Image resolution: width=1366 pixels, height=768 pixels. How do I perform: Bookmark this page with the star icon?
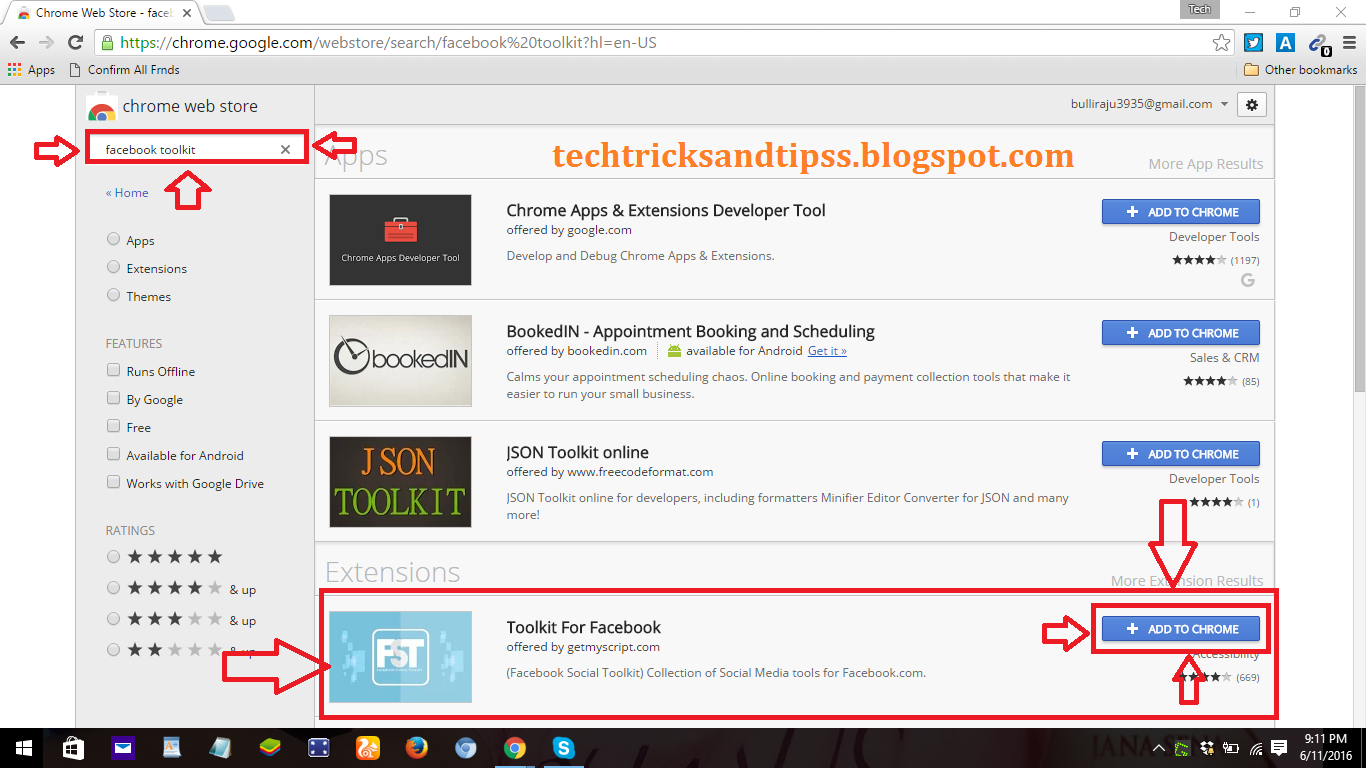tap(1221, 43)
